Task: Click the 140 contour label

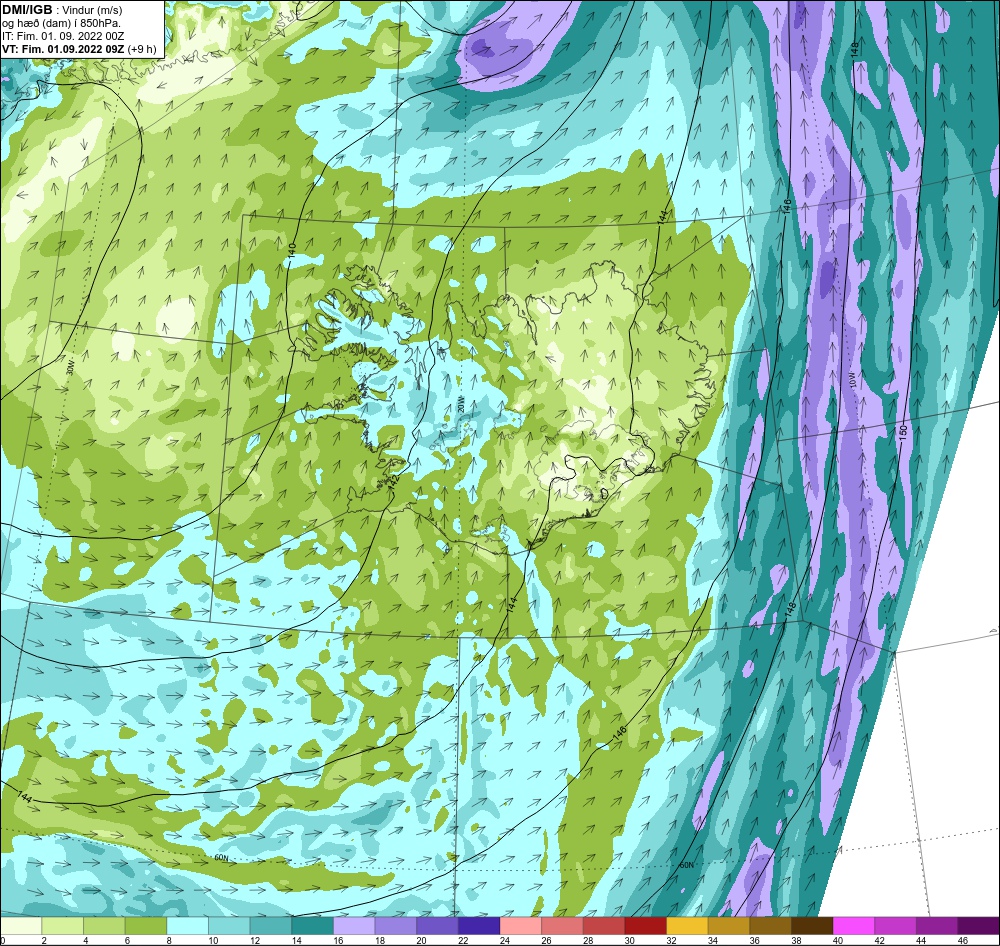Action: (292, 249)
